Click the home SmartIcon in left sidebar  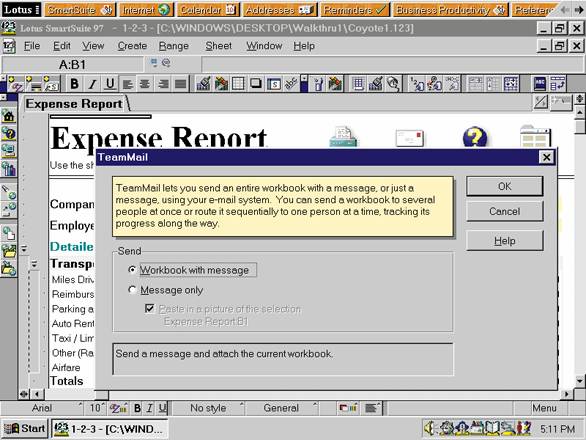coord(8,116)
